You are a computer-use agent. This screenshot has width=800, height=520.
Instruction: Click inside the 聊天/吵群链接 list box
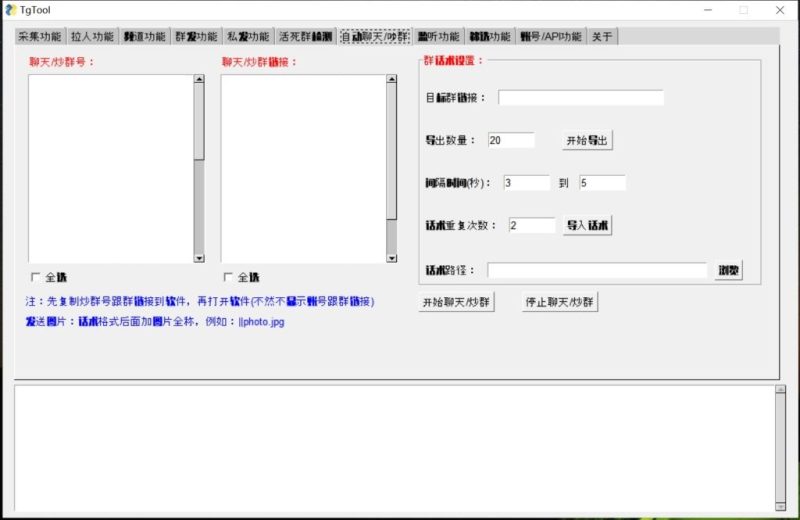[x=304, y=169]
